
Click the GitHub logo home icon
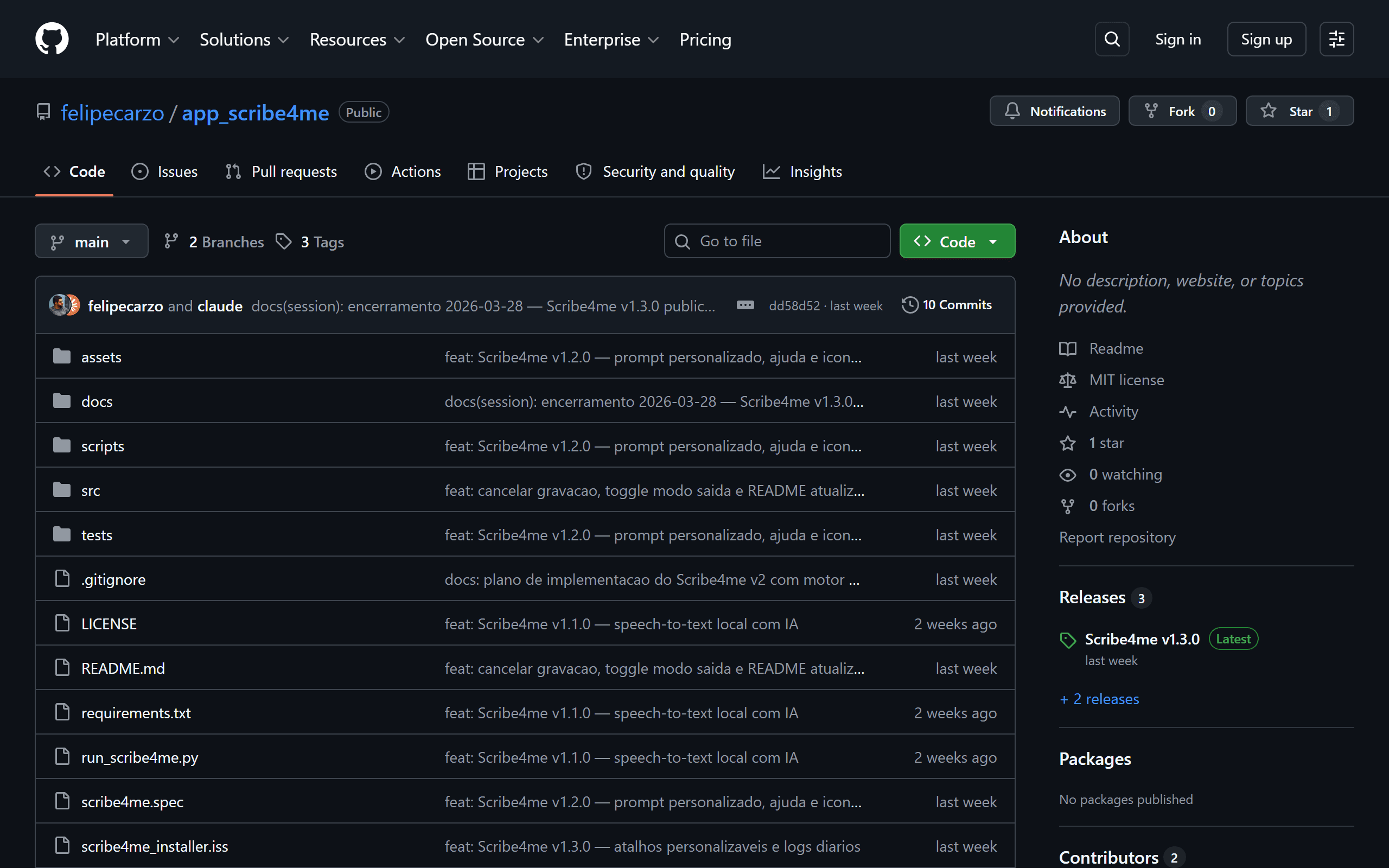(52, 39)
